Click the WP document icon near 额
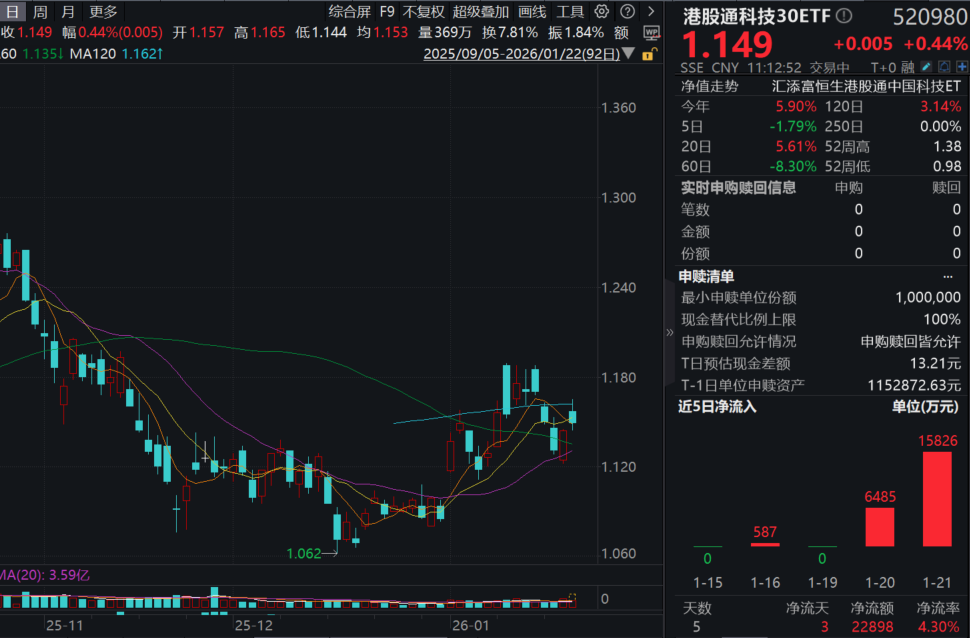The height and width of the screenshot is (638, 970). (652, 33)
